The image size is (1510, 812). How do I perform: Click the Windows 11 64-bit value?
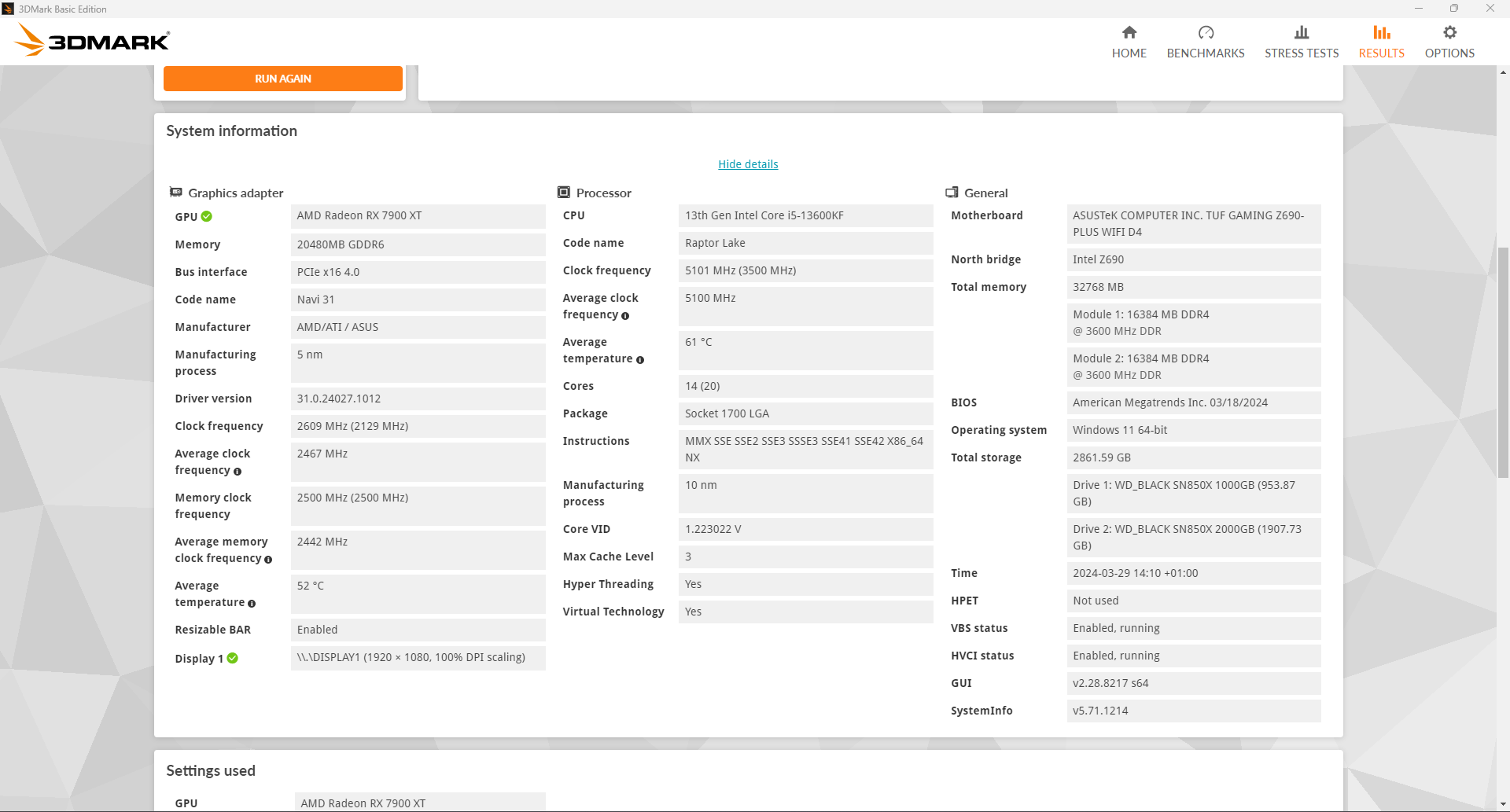(1193, 430)
